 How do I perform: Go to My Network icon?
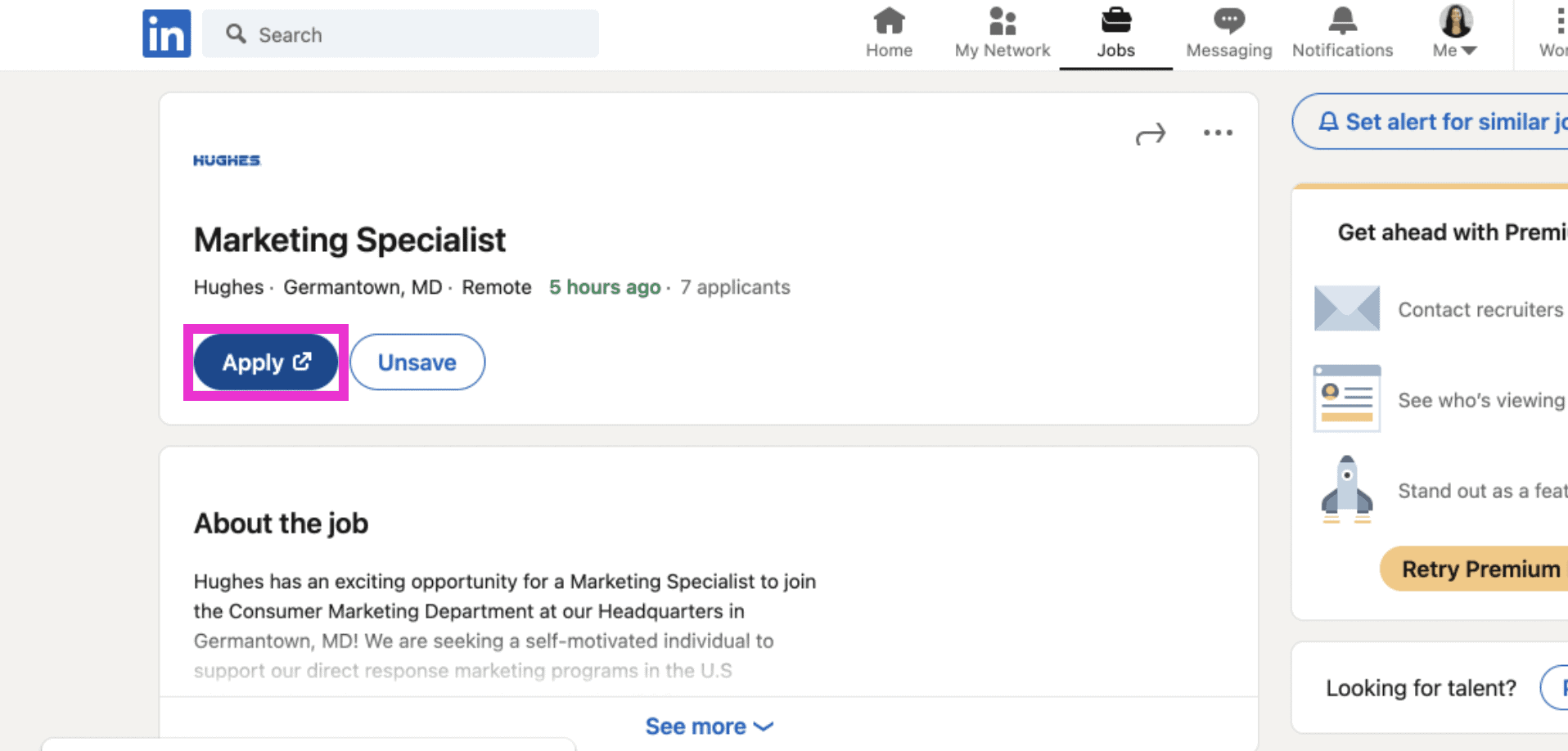pyautogui.click(x=1003, y=21)
